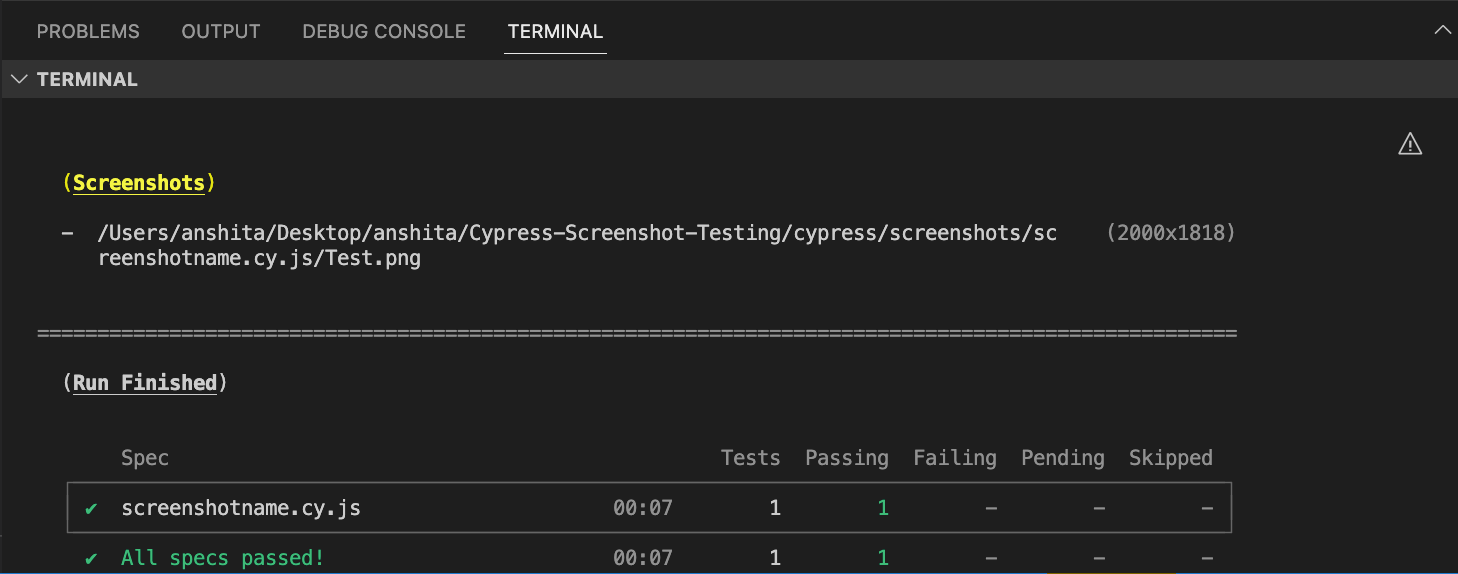1458x574 pixels.
Task: Click the Passing column header
Action: tap(847, 458)
